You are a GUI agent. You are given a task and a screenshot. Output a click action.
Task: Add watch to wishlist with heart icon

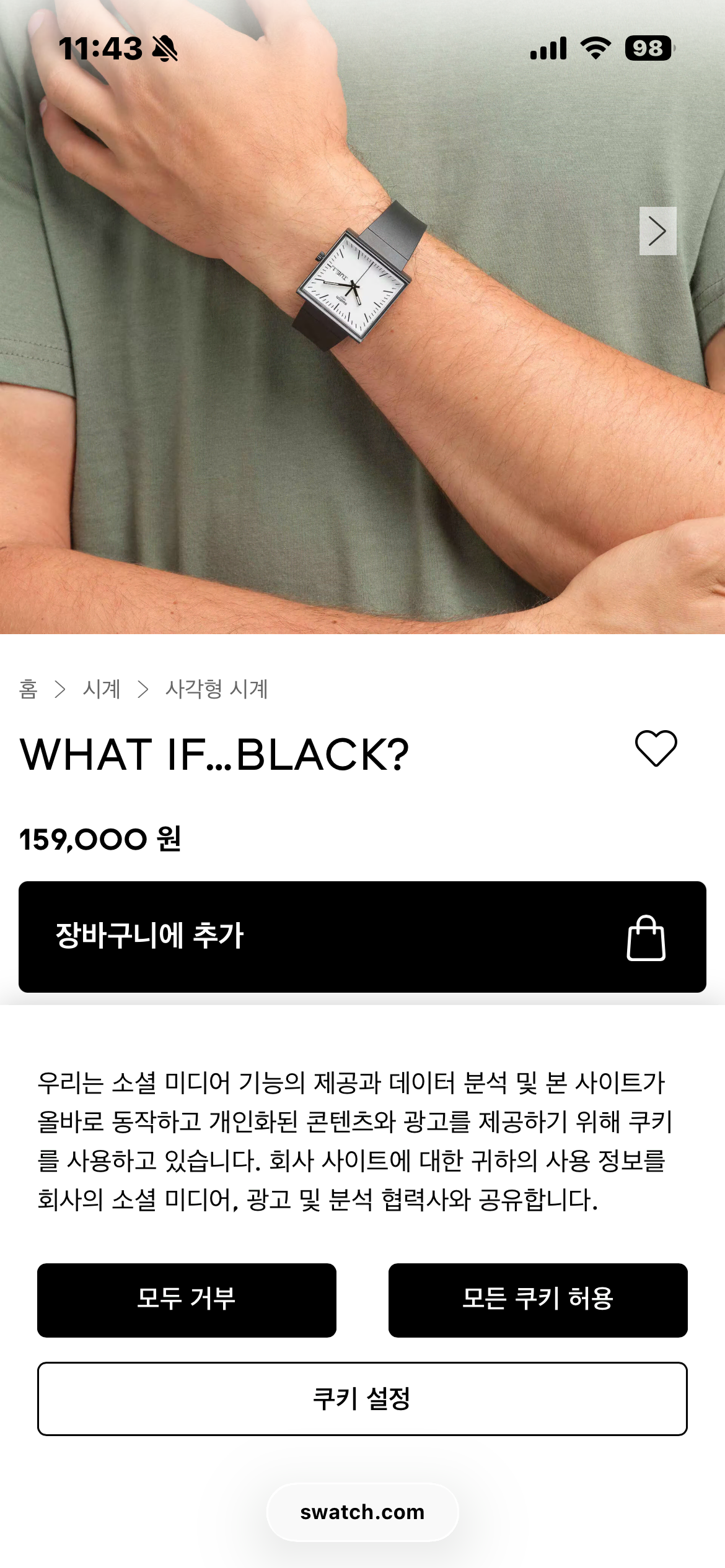click(x=656, y=749)
